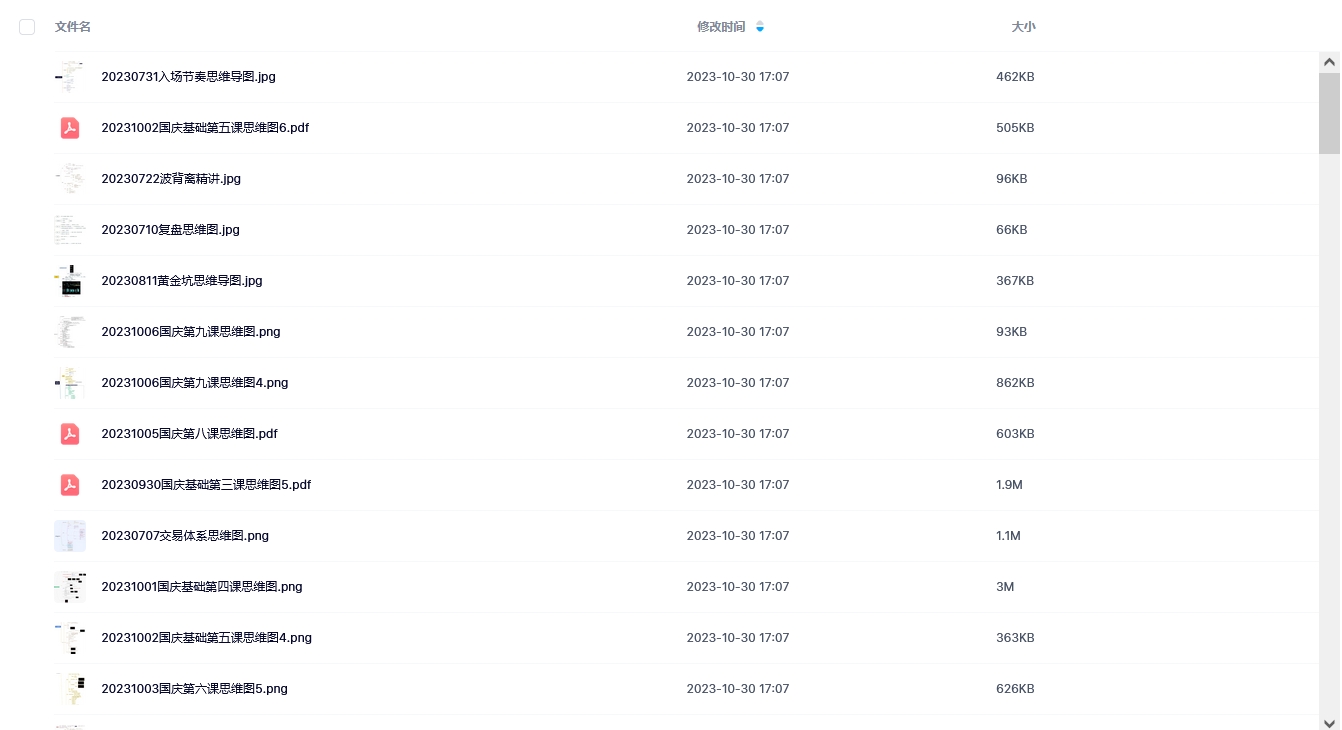
Task: Click PDF icon of 20231005国庆第八课思维图.pdf
Action: 70,434
